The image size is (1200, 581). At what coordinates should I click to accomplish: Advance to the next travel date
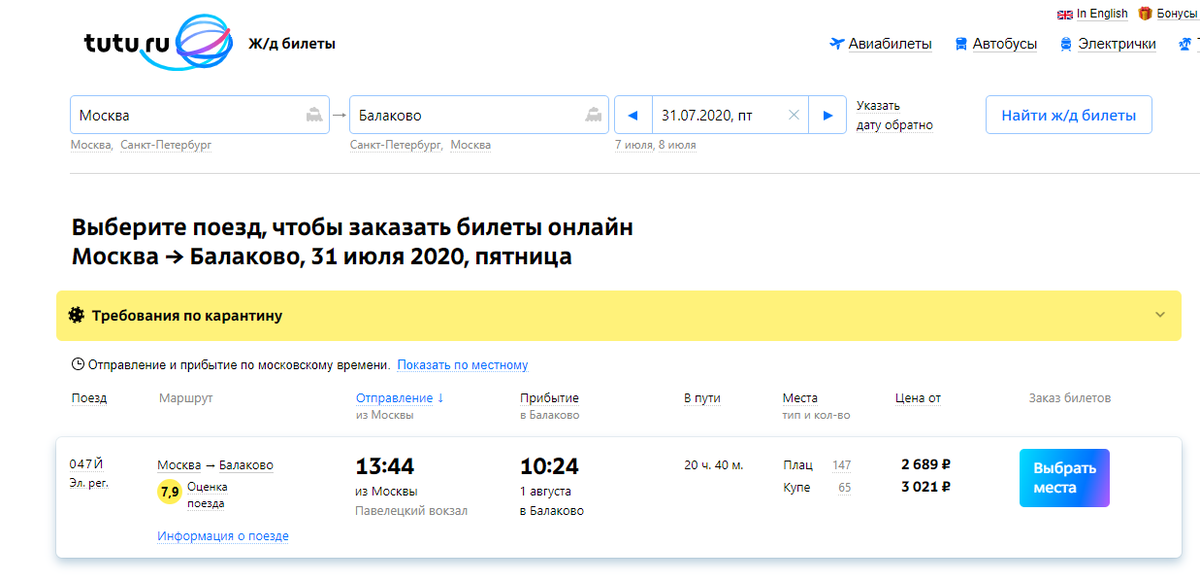pos(828,114)
